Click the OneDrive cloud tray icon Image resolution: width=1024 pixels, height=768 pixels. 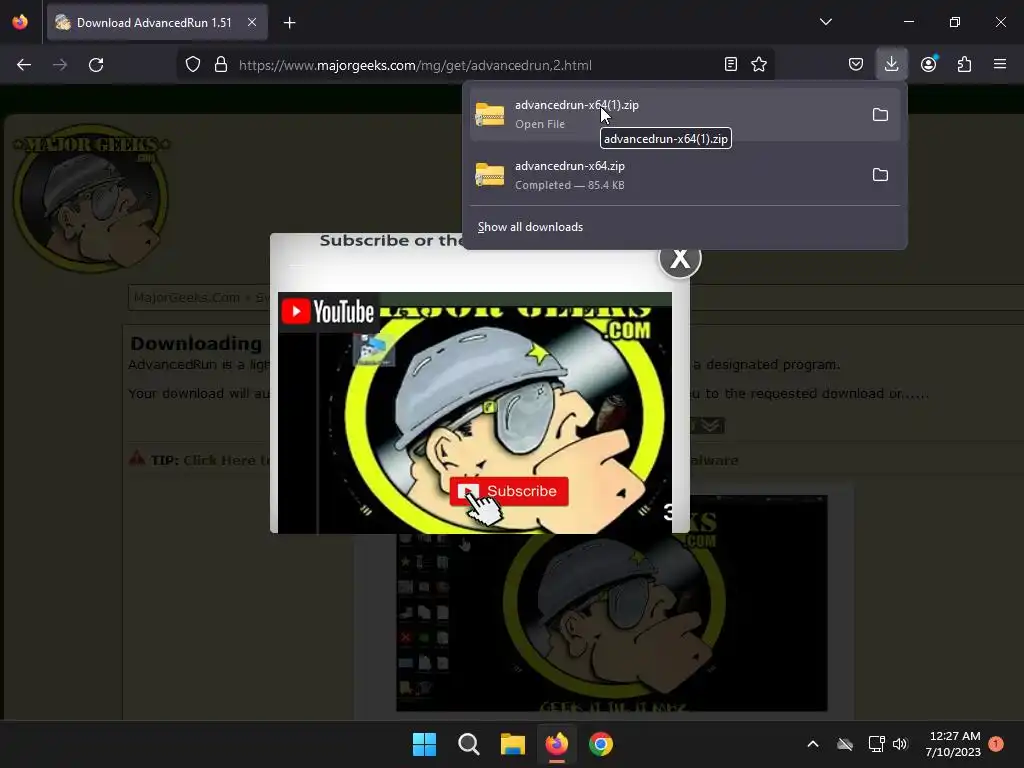pyautogui.click(x=845, y=744)
